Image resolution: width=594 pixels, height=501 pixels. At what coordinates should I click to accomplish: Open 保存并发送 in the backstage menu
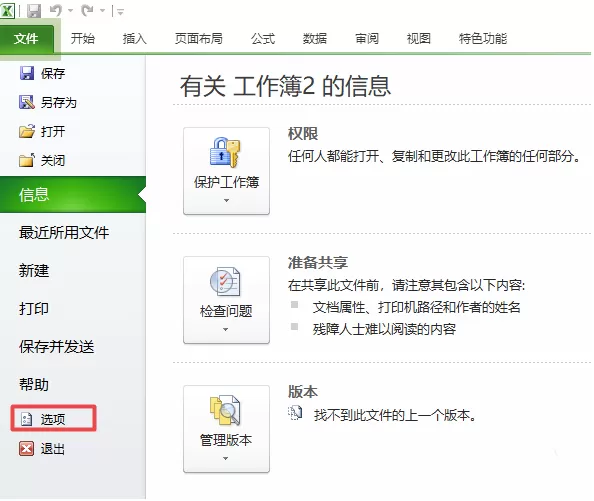click(x=56, y=346)
